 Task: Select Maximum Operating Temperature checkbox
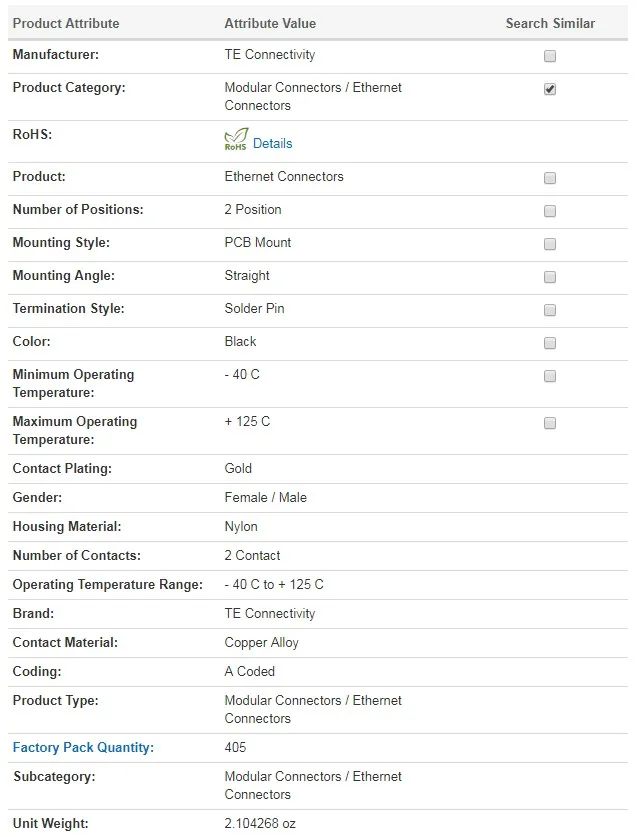point(550,423)
